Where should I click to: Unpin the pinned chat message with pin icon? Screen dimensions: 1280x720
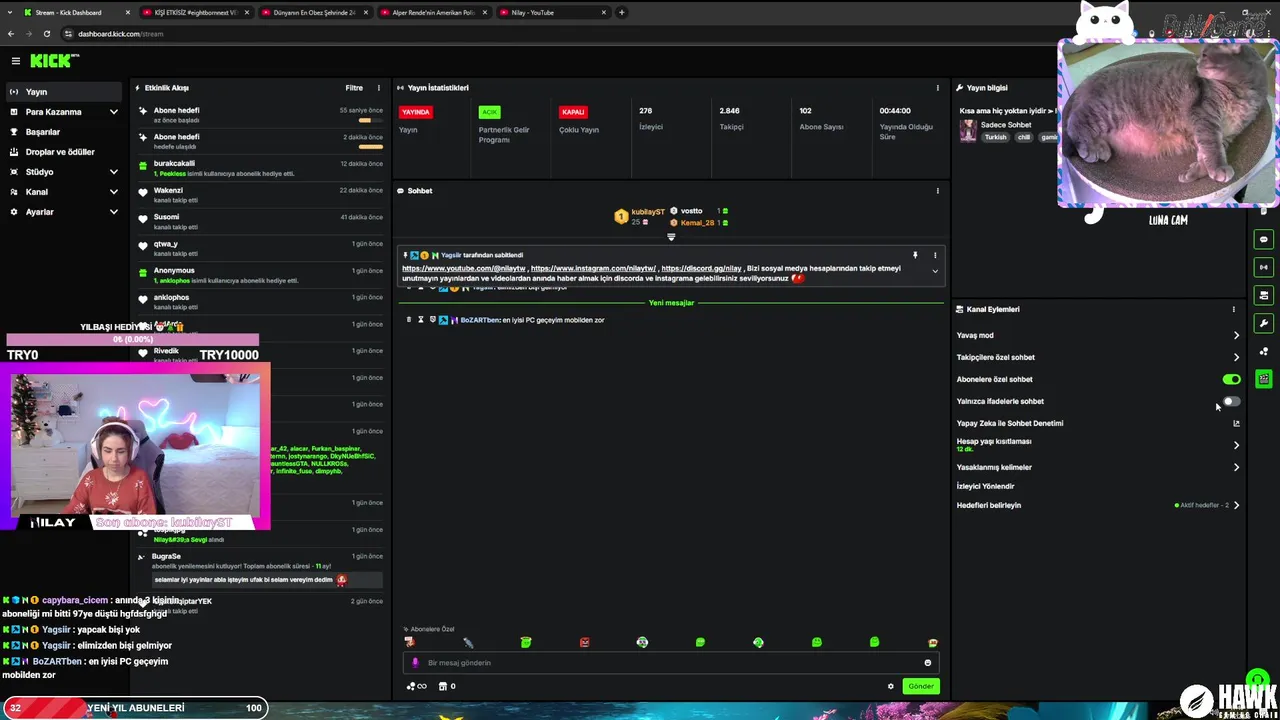pyautogui.click(x=915, y=255)
